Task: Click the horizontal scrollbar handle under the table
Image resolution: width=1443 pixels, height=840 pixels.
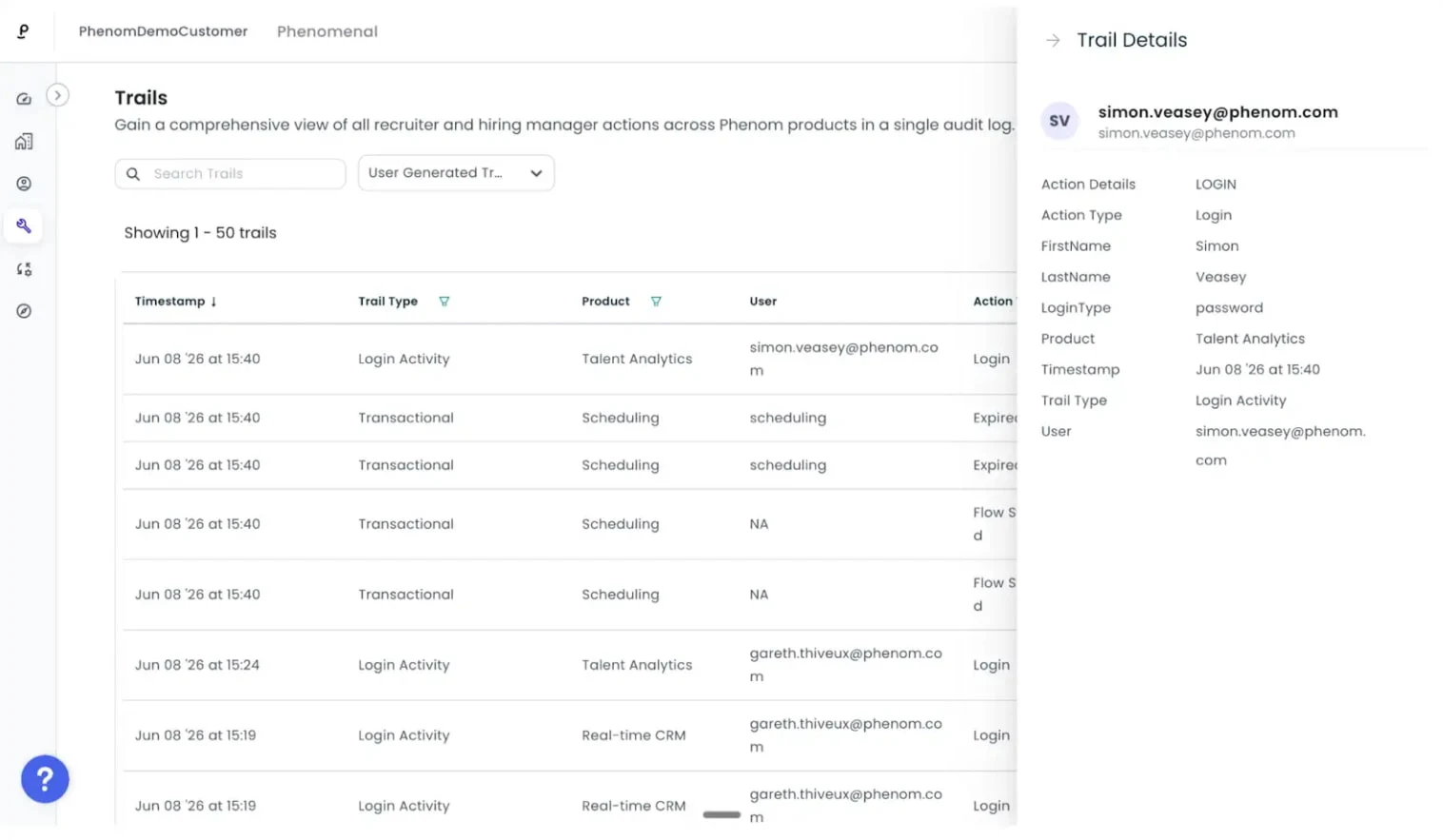Action: (x=721, y=814)
